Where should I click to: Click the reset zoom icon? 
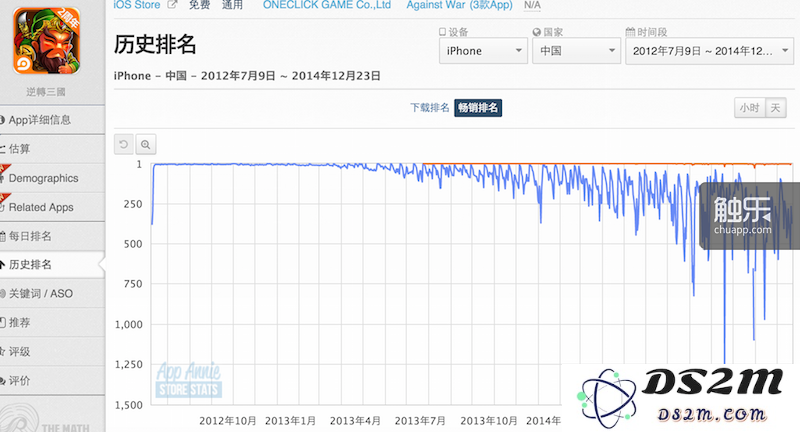123,144
